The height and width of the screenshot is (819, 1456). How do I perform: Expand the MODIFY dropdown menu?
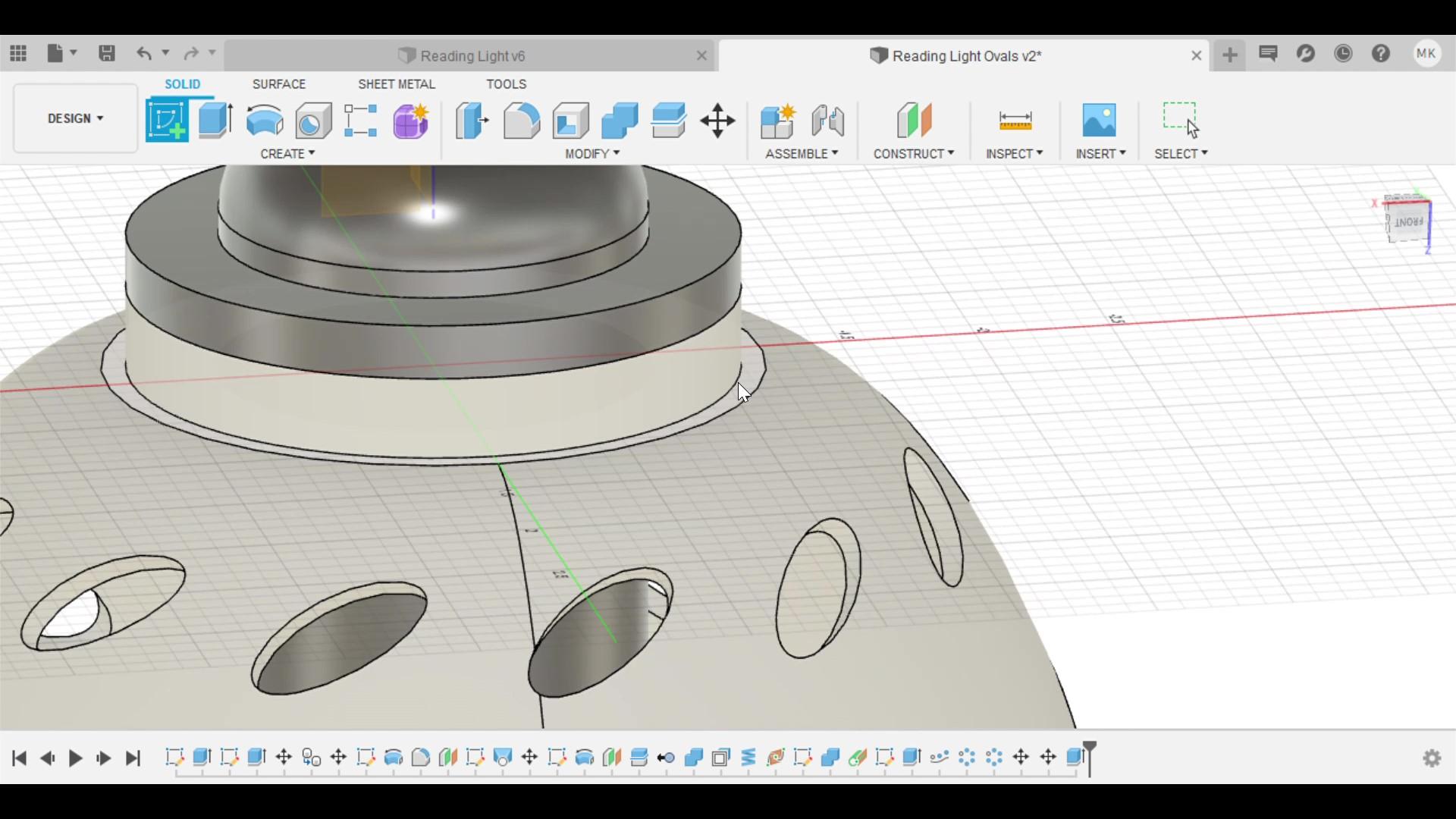(x=592, y=153)
